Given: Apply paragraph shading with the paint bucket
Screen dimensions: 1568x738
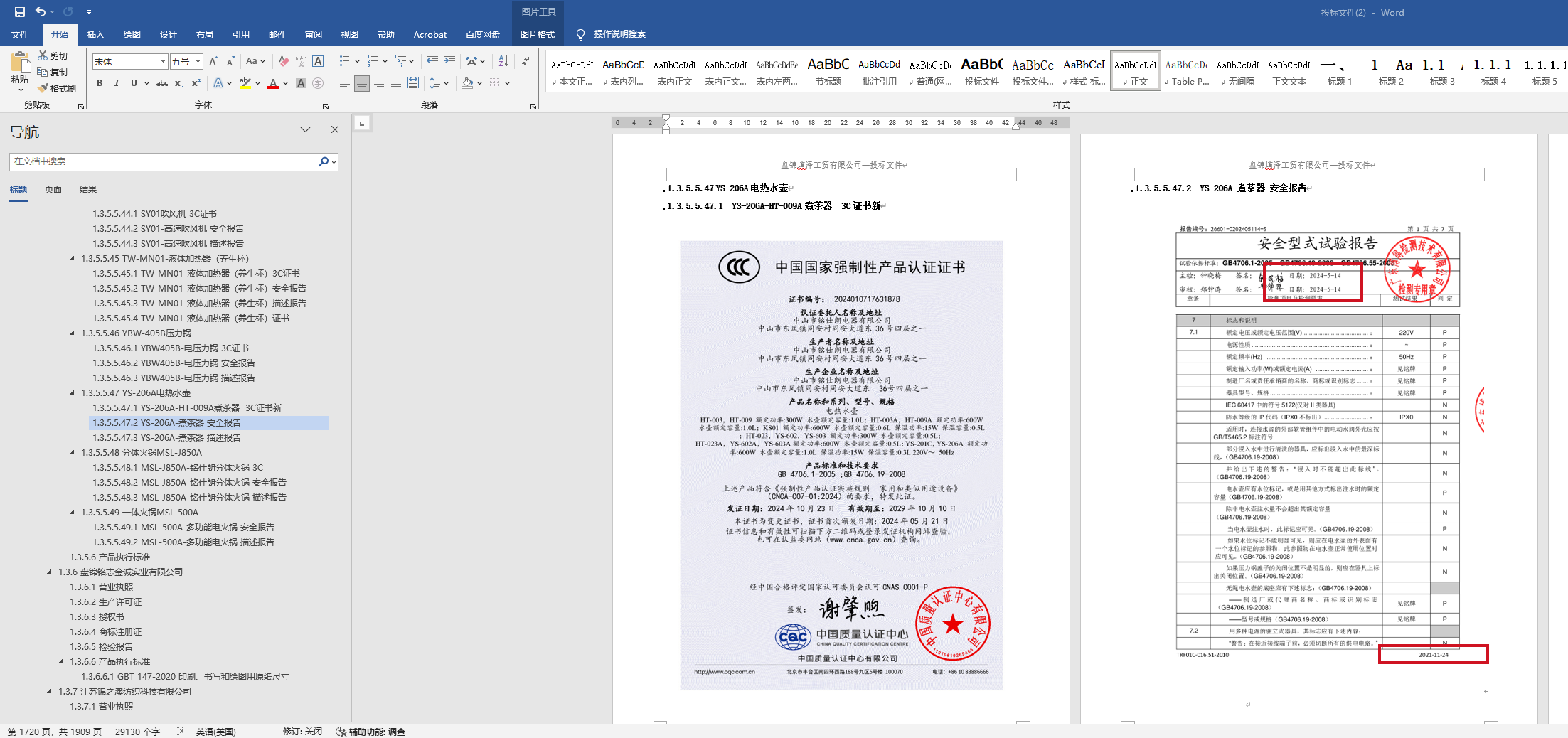Looking at the screenshot, I should click(x=467, y=83).
